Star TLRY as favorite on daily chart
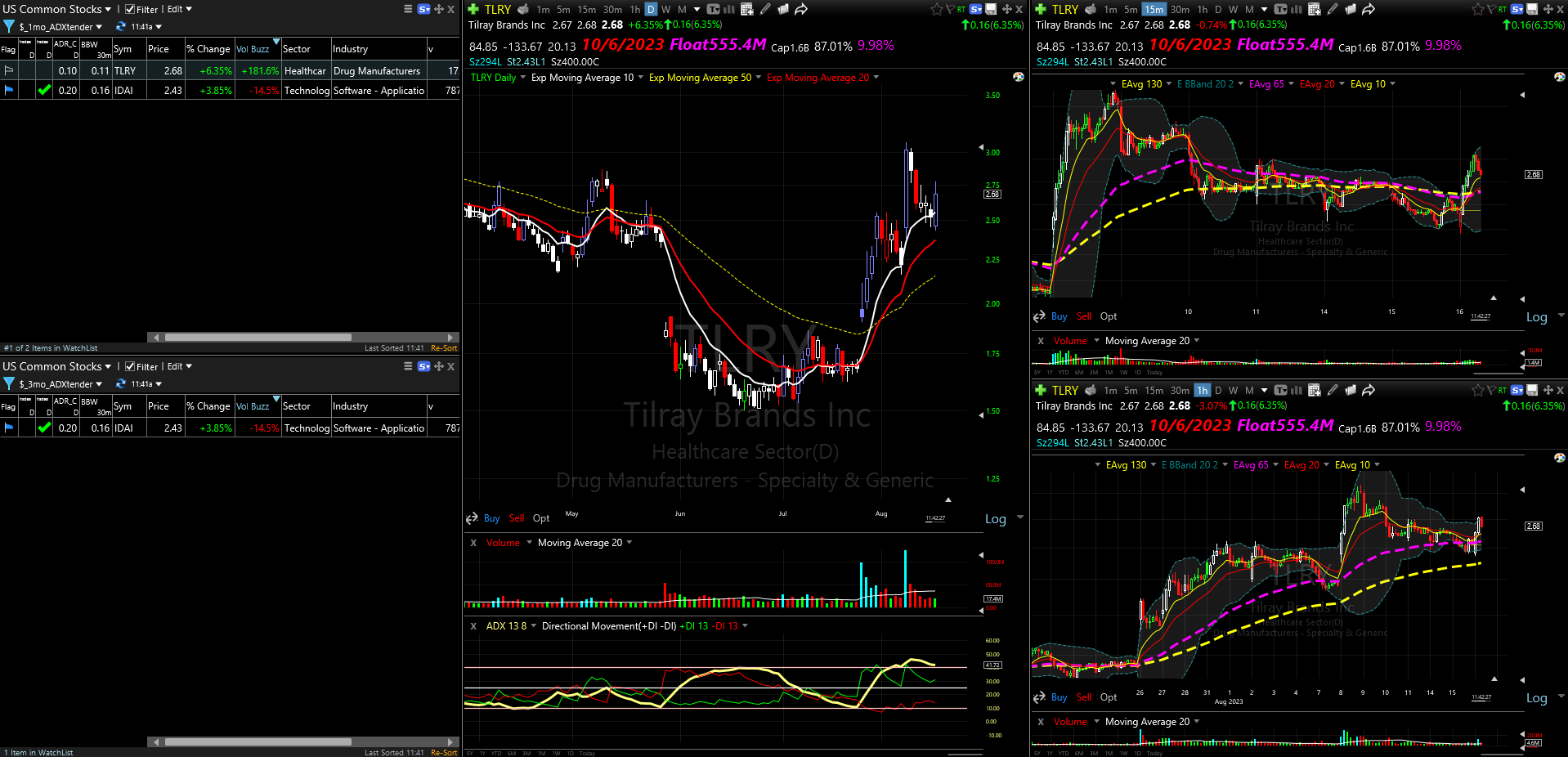Viewport: 1568px width, 757px height. point(937,9)
